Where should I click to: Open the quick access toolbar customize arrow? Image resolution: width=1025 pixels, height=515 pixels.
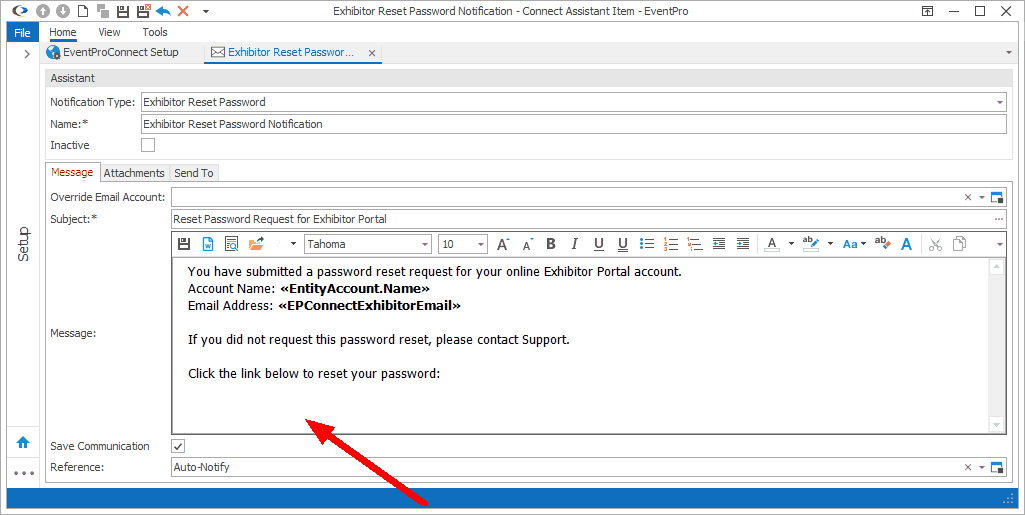pos(206,12)
